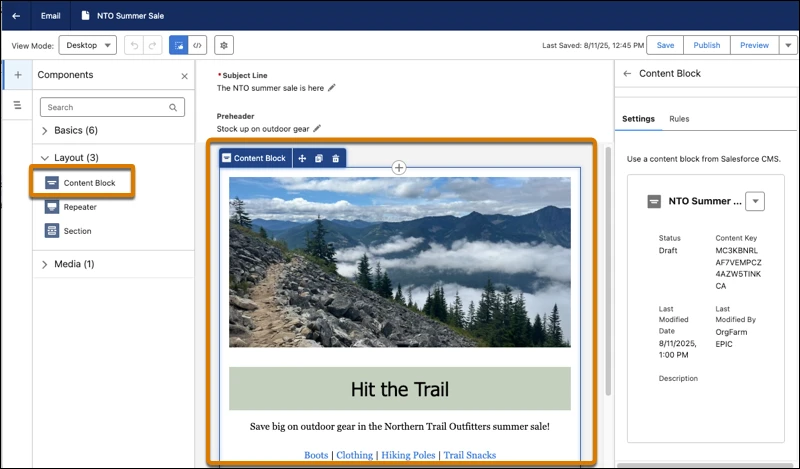
Task: Duplicate the selected Content Block
Action: tap(319, 158)
